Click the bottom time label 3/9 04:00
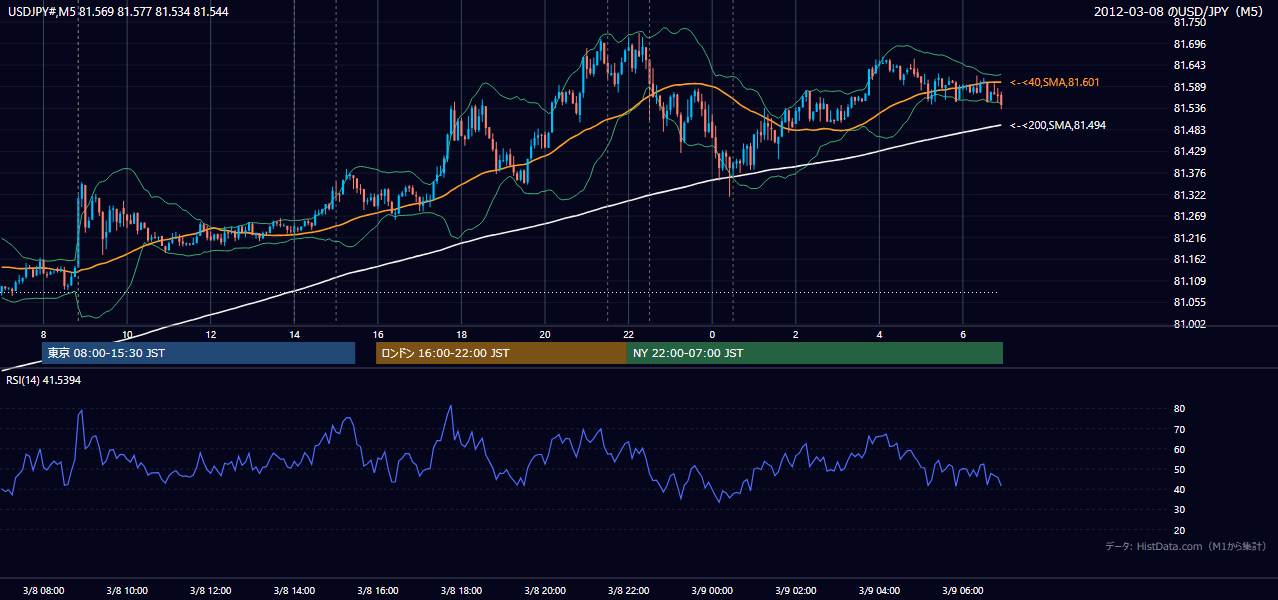The image size is (1278, 600). point(879,590)
